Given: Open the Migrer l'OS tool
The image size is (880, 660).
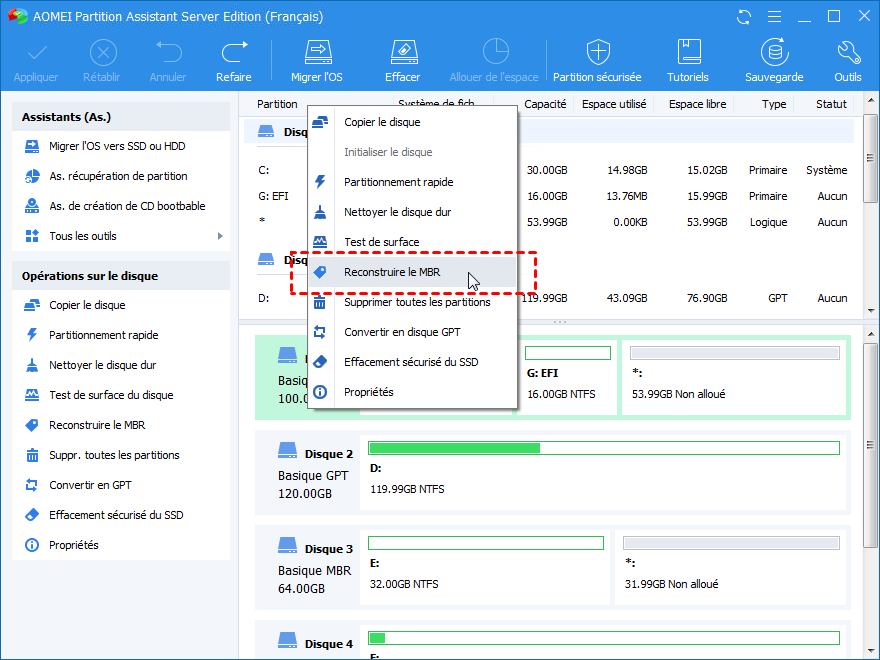Looking at the screenshot, I should 317,61.
